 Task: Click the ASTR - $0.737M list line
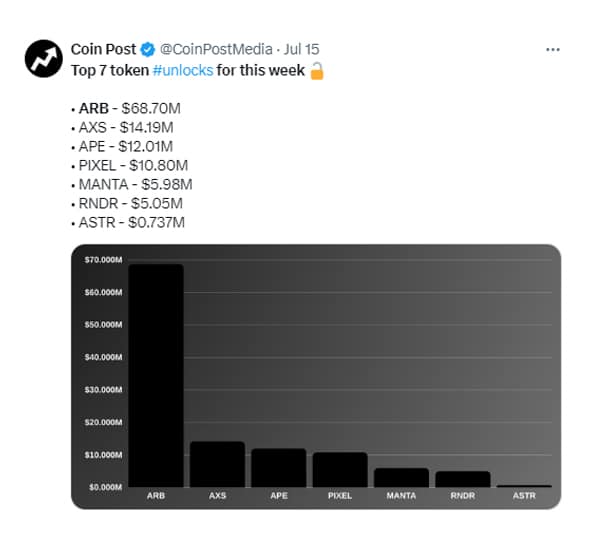pos(128,222)
